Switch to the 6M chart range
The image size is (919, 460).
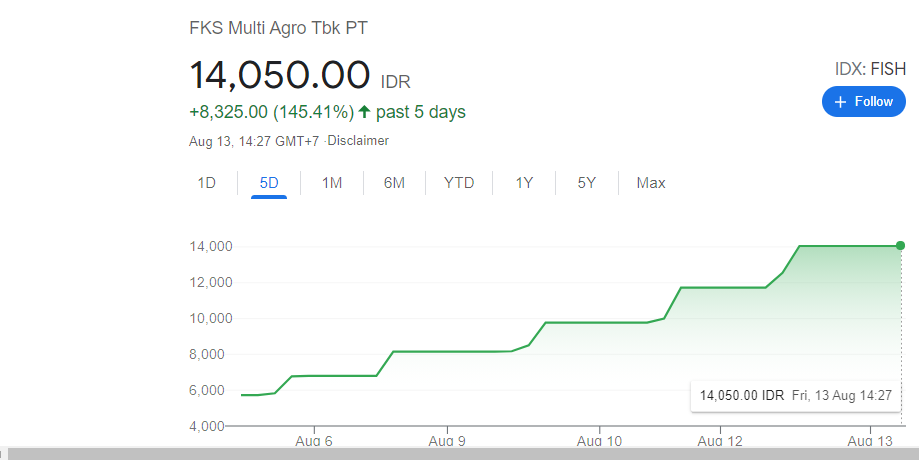click(394, 183)
